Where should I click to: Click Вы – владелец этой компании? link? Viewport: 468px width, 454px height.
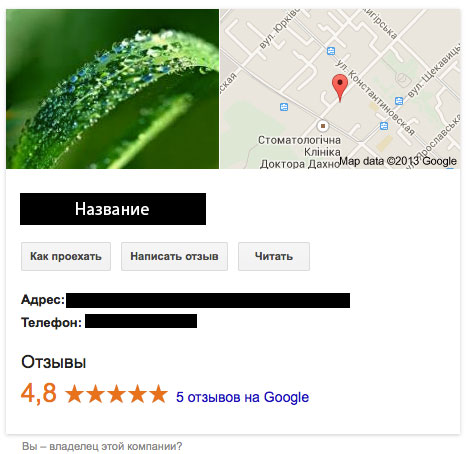tap(102, 446)
